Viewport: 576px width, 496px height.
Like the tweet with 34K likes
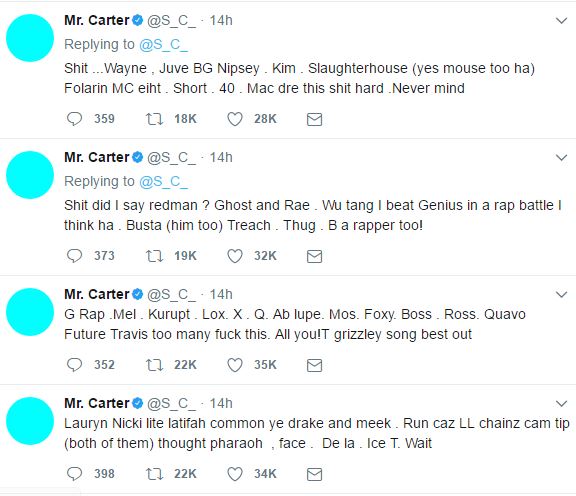point(235,474)
